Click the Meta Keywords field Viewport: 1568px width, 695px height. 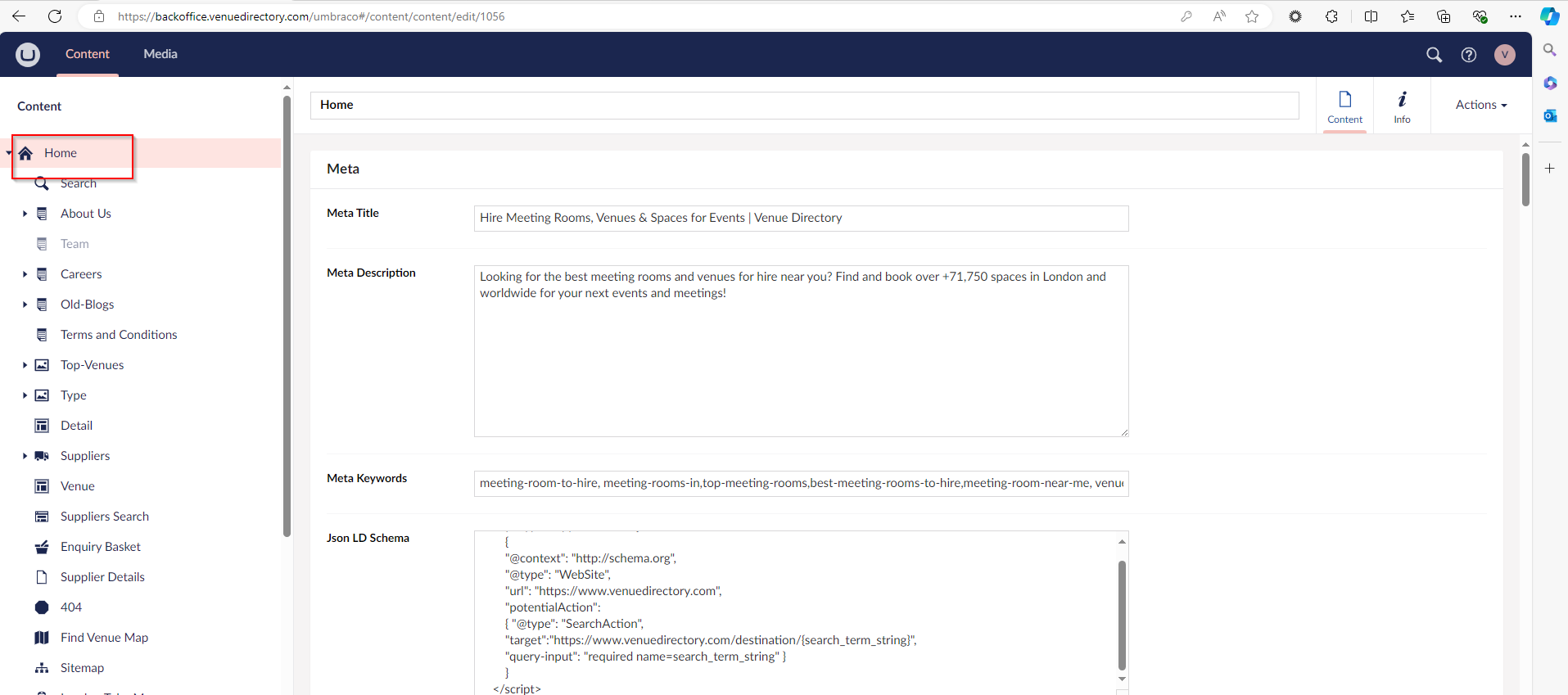(x=802, y=483)
